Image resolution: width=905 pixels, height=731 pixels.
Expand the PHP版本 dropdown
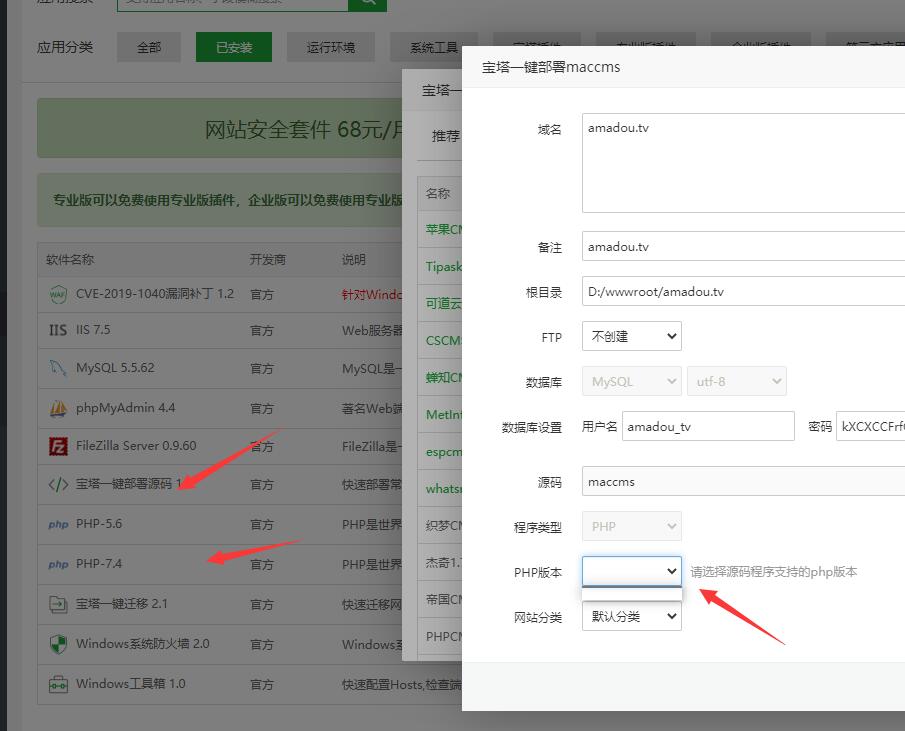point(631,571)
